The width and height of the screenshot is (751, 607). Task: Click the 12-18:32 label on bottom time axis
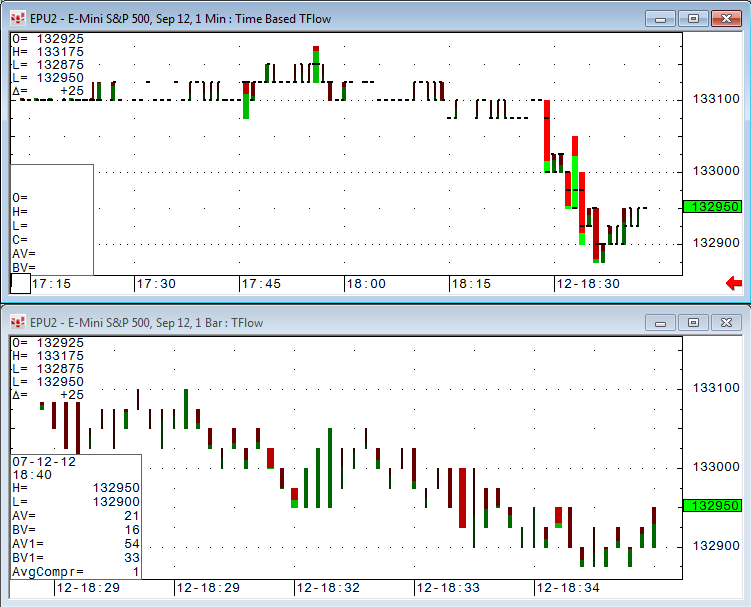point(327,588)
